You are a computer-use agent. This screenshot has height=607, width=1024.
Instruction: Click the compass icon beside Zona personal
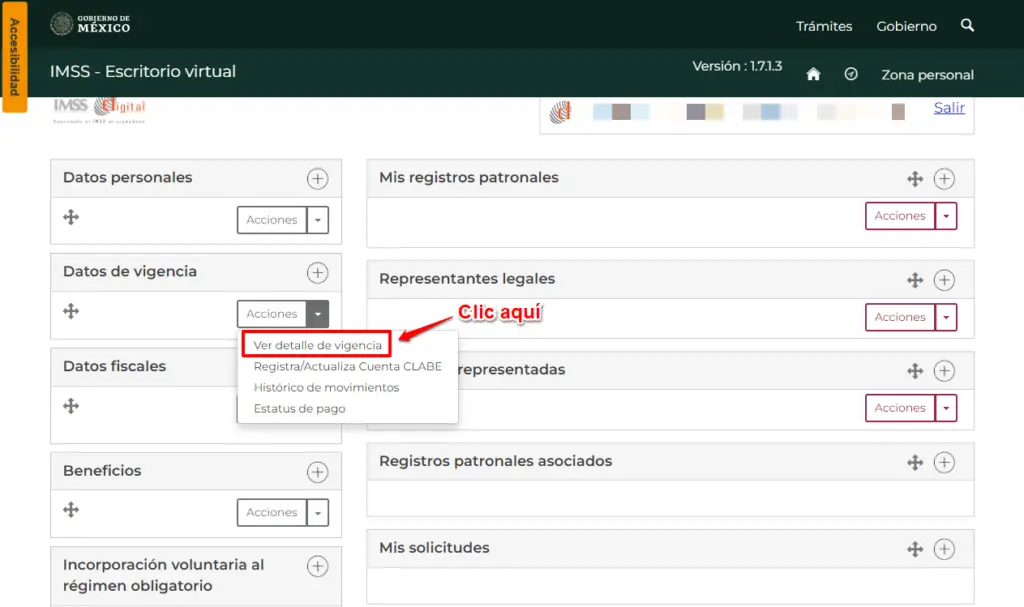point(850,74)
